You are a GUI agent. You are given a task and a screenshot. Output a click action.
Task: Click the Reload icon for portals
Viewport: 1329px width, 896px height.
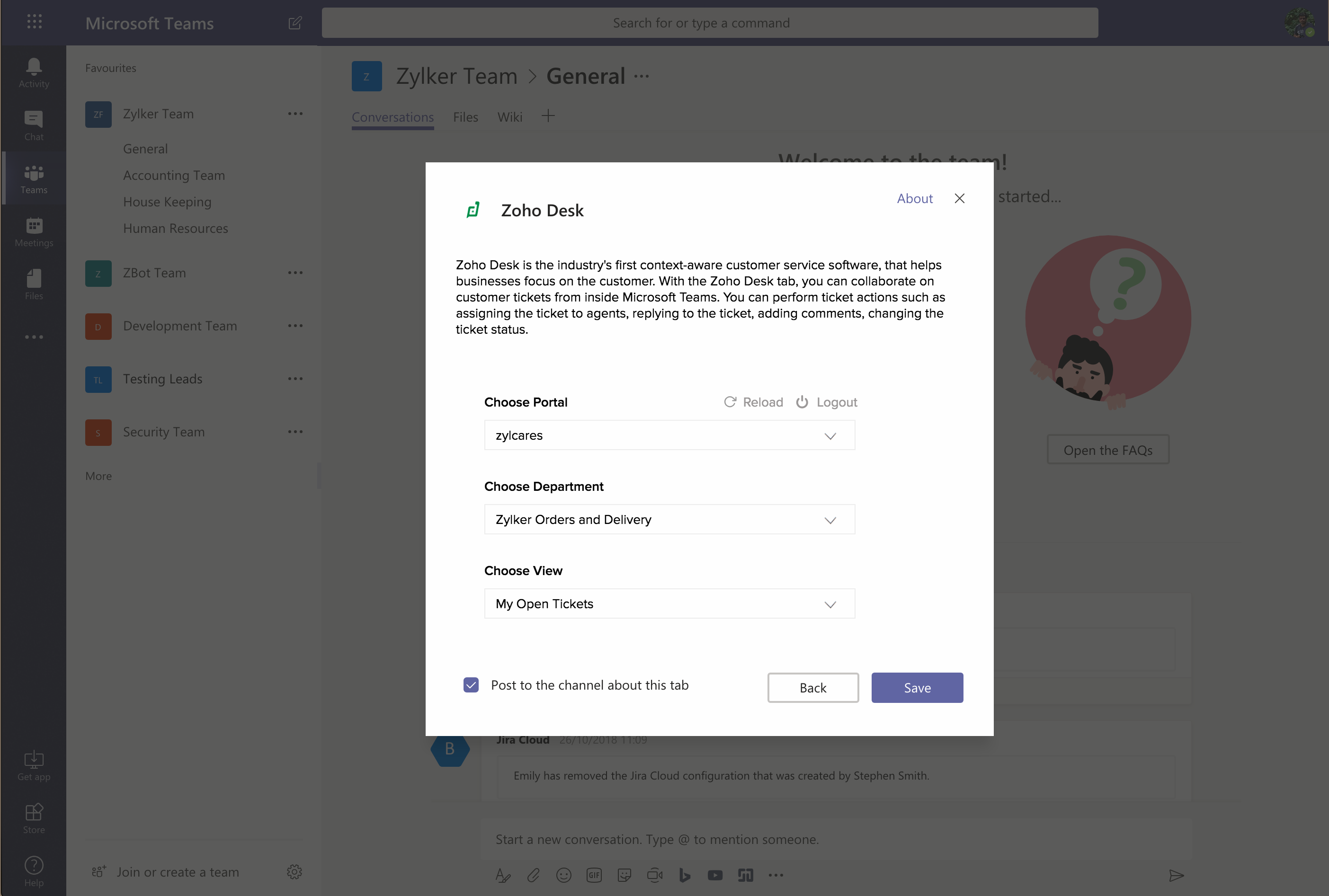click(730, 402)
